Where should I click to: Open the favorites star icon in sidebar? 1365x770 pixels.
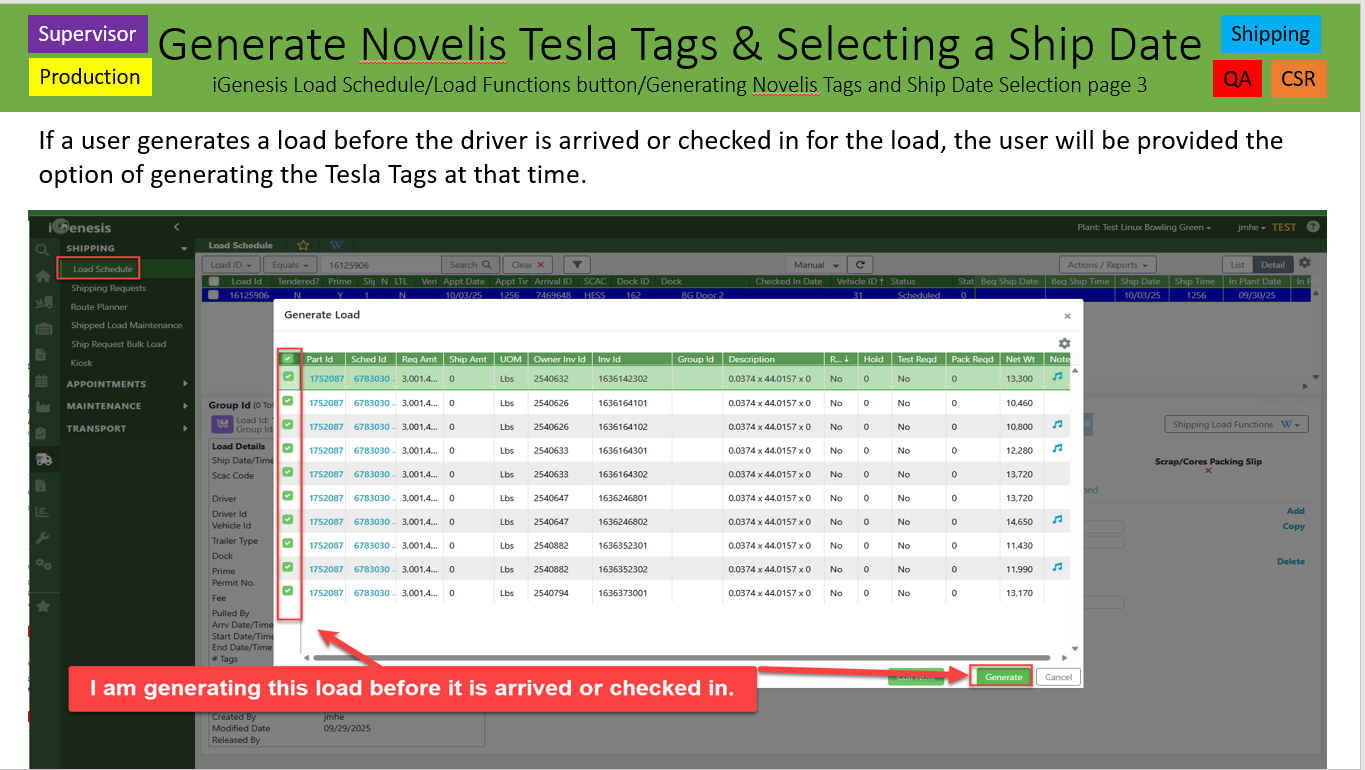[x=42, y=606]
